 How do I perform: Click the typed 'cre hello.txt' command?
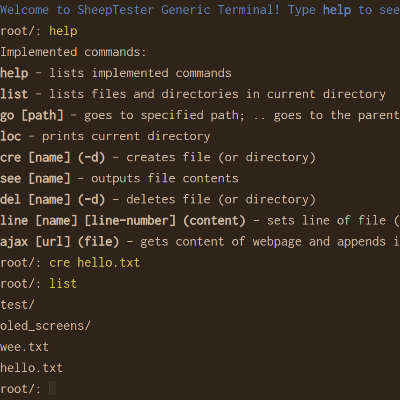coord(95,263)
